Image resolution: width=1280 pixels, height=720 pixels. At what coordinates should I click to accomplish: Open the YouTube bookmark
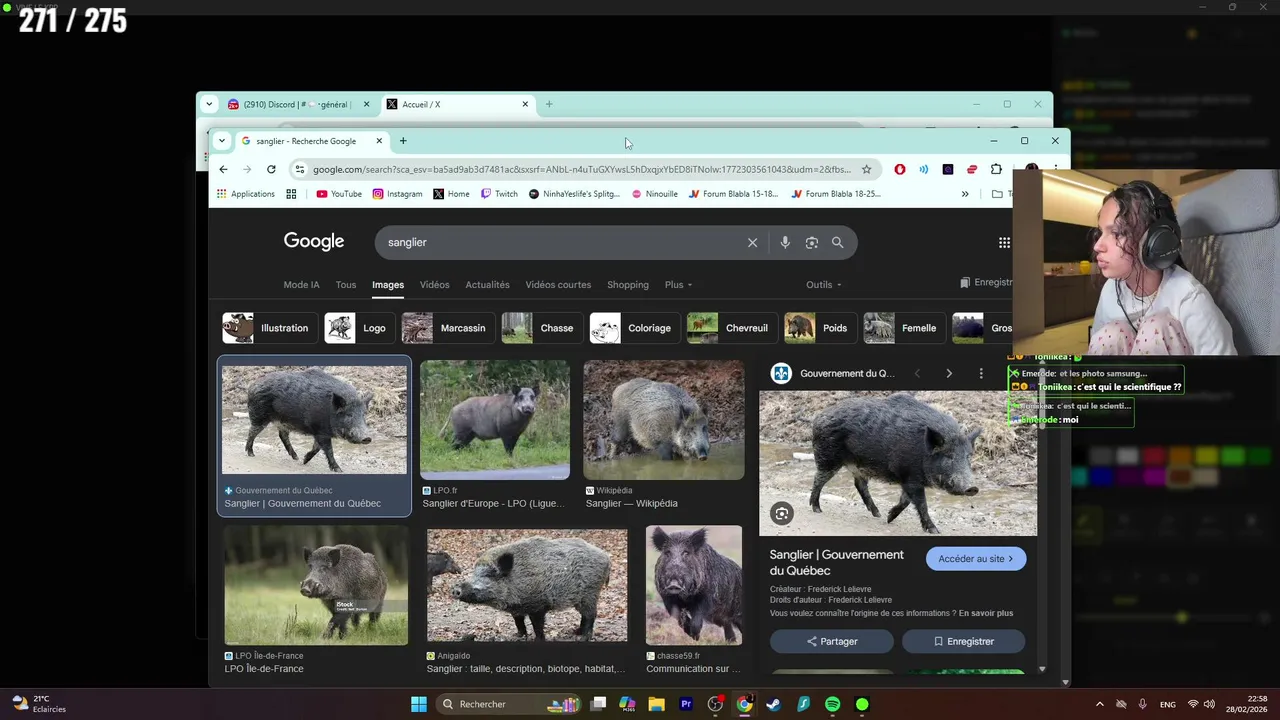(x=339, y=194)
